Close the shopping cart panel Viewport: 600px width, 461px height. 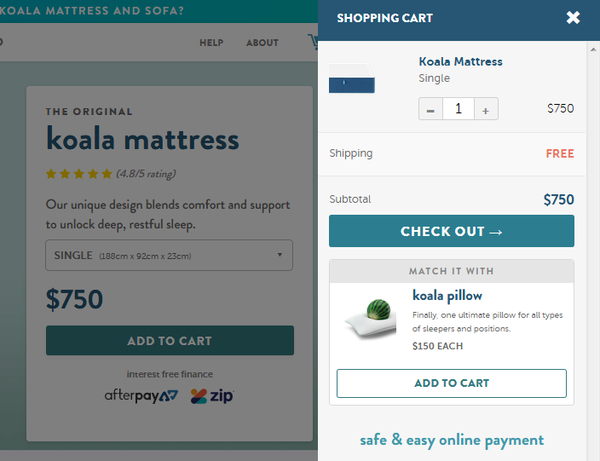tap(573, 18)
